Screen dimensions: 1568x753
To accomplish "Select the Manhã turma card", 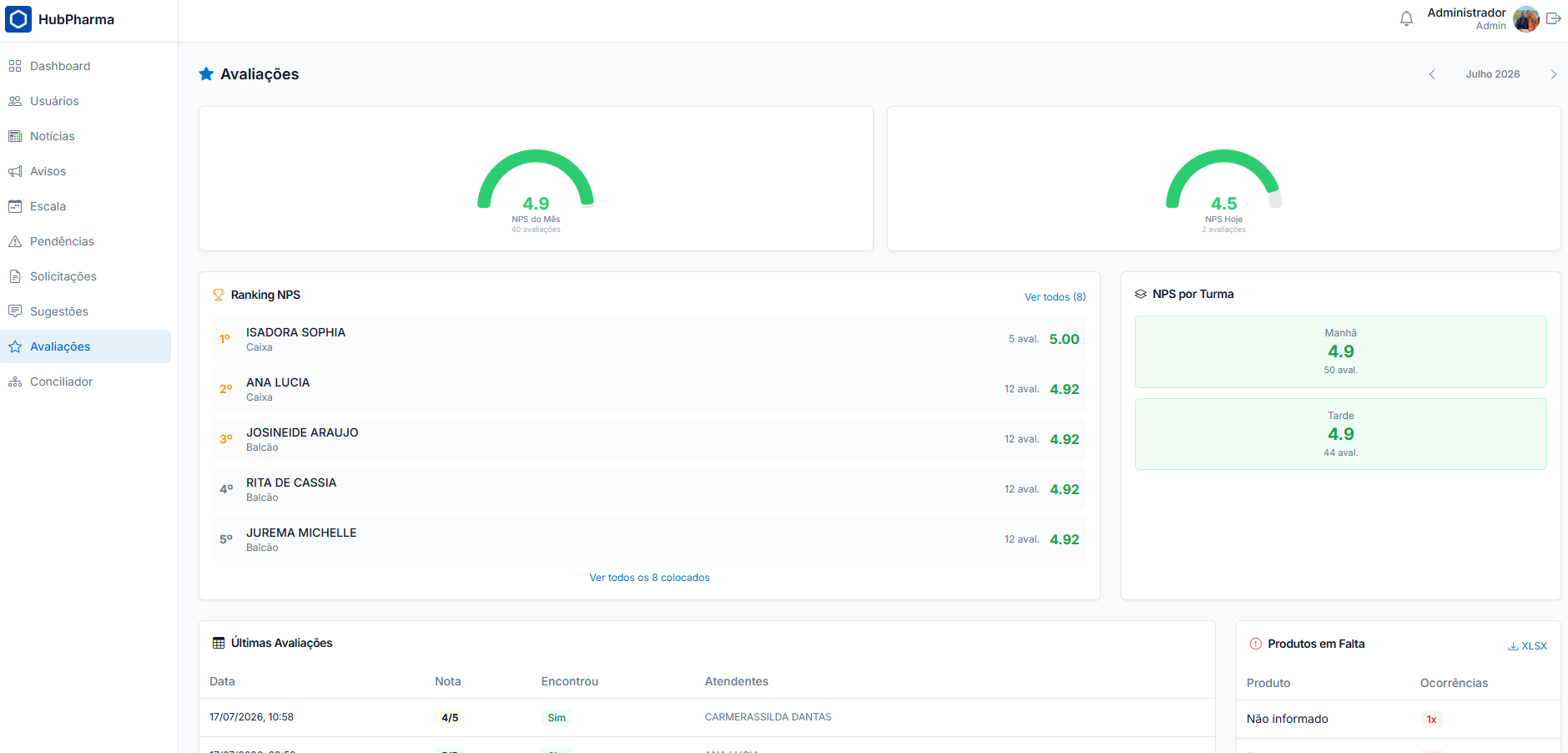I will click(1340, 351).
